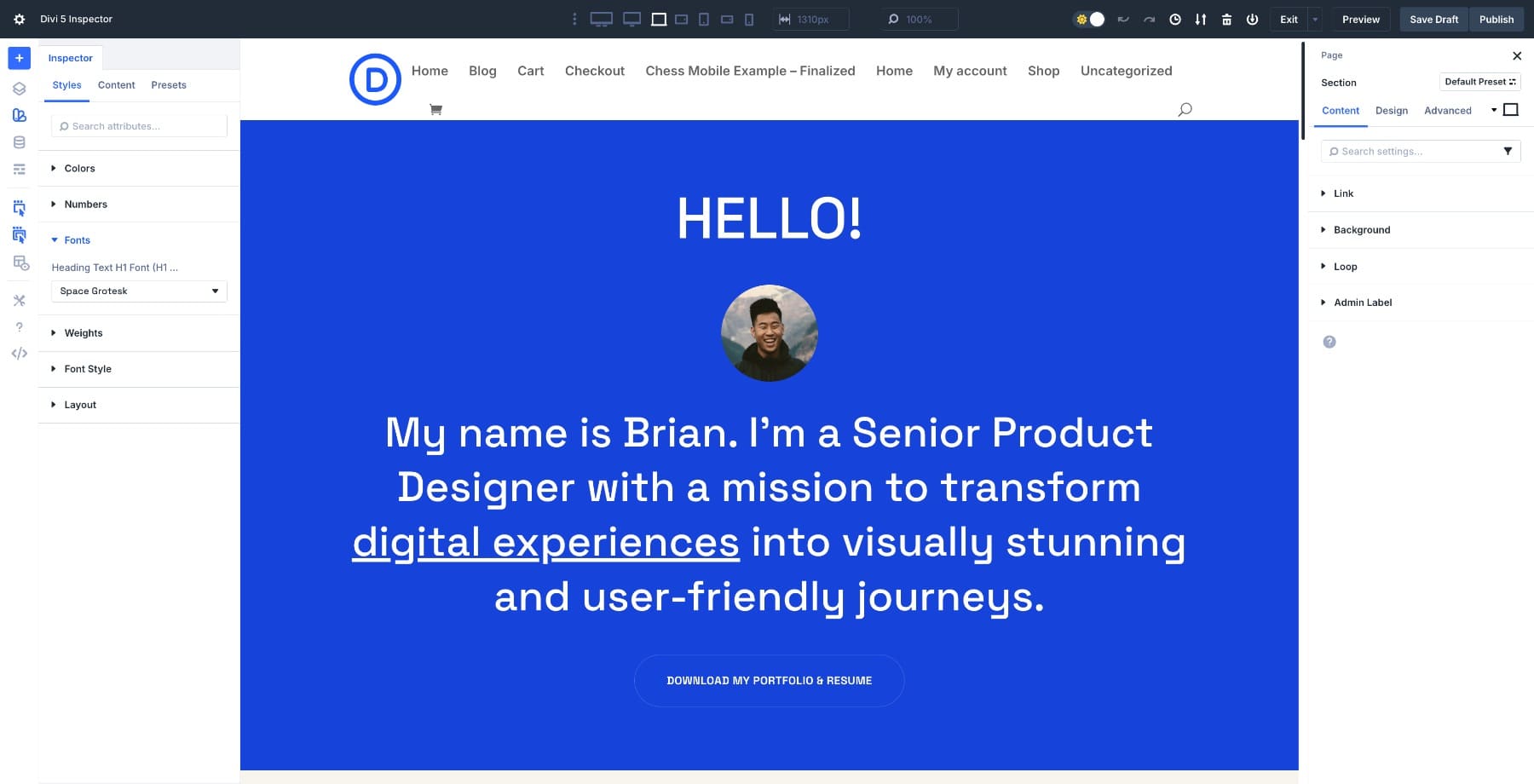
Task: Switch to the Design tab
Action: point(1391,111)
